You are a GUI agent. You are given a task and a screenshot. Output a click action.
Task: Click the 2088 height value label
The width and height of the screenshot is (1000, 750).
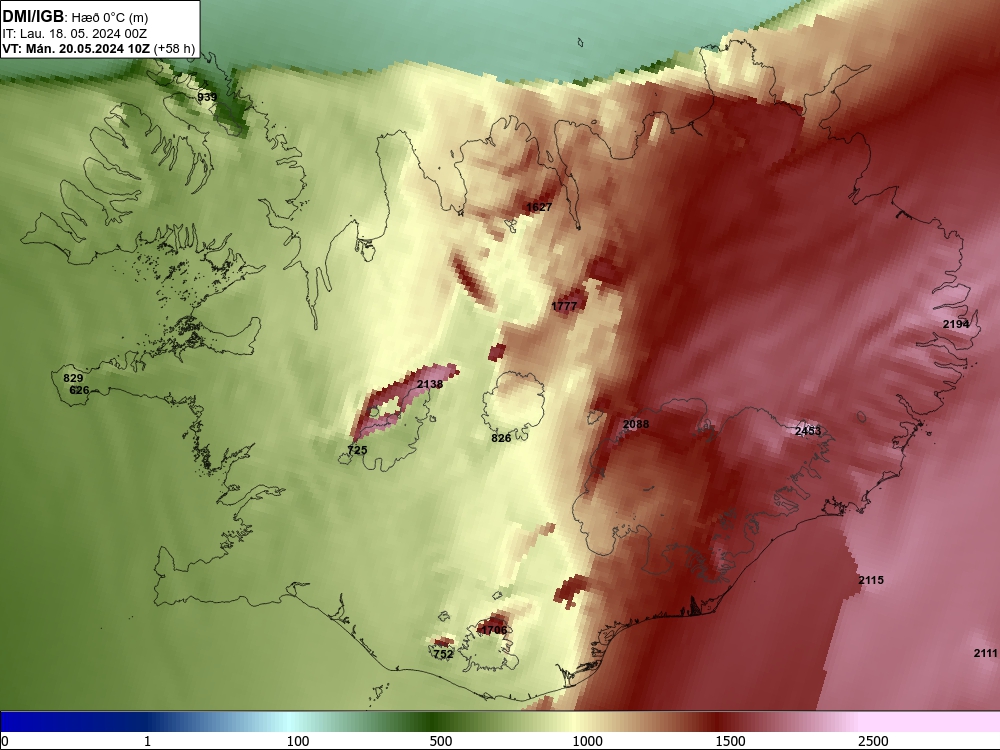636,424
